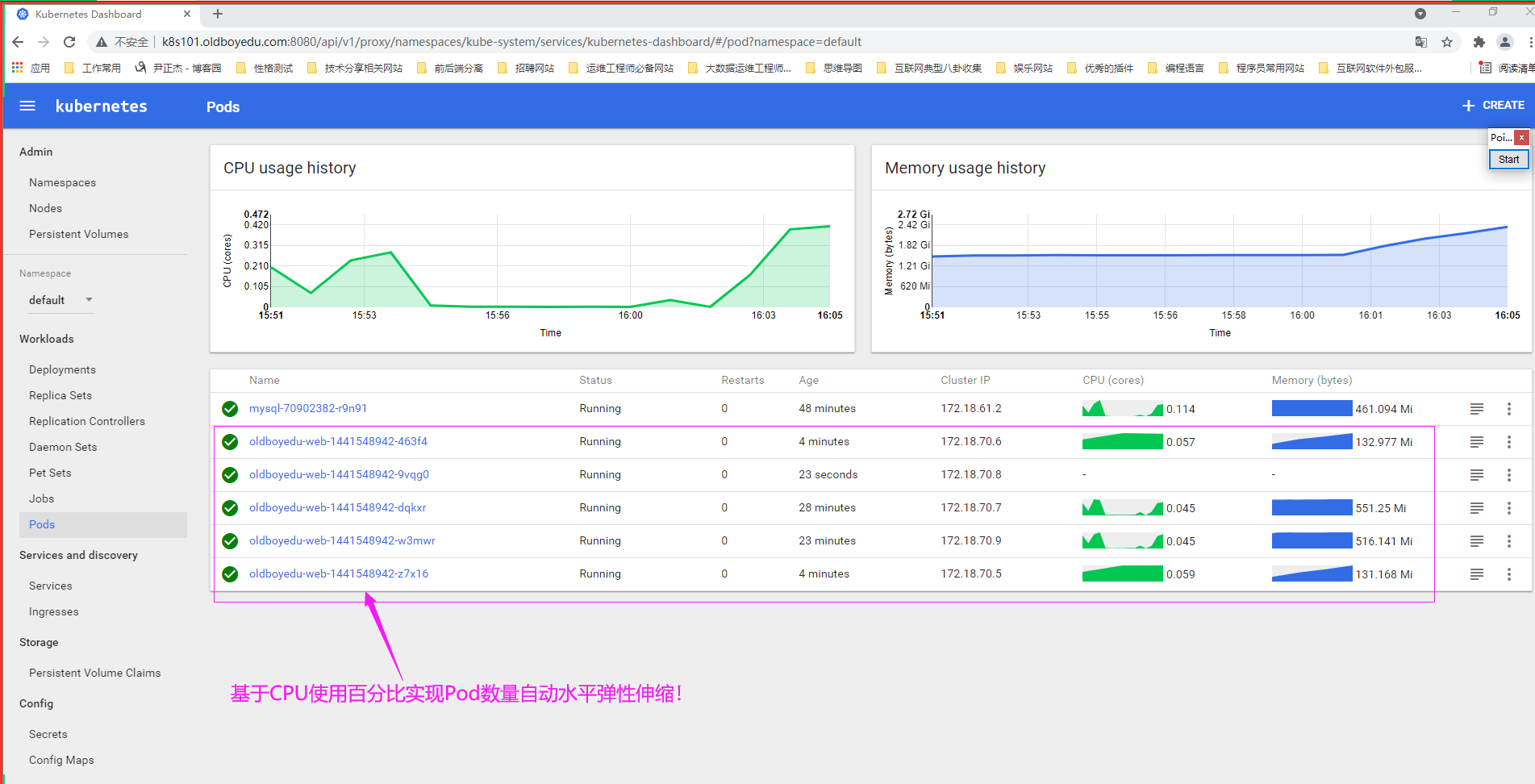Screen dimensions: 1535x784
Task: Open a new browser tab
Action: 218,14
